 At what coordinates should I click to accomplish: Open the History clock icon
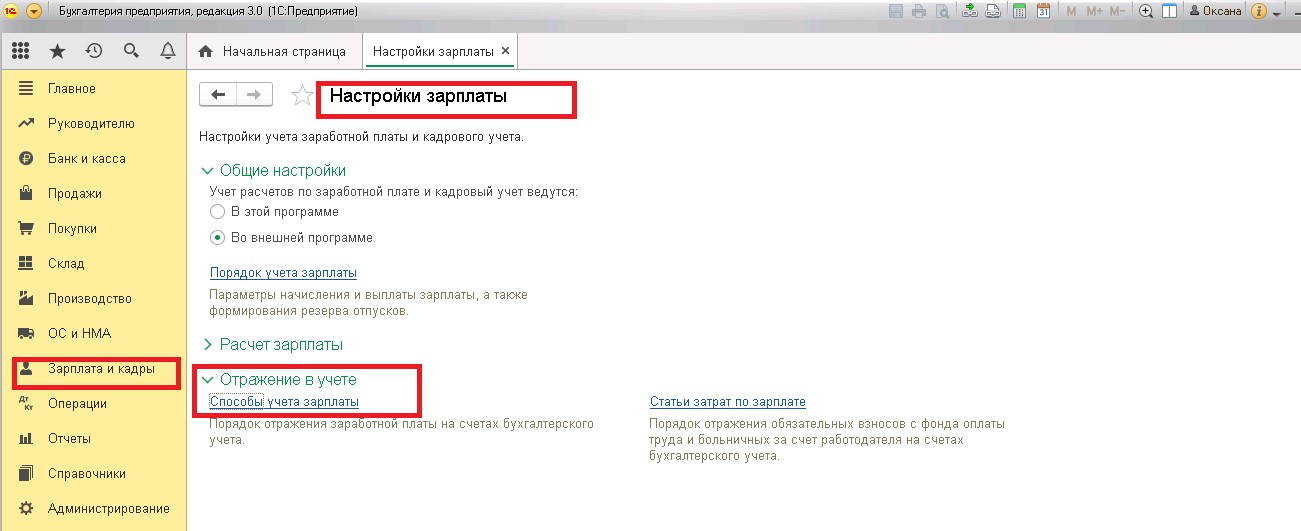pyautogui.click(x=94, y=51)
